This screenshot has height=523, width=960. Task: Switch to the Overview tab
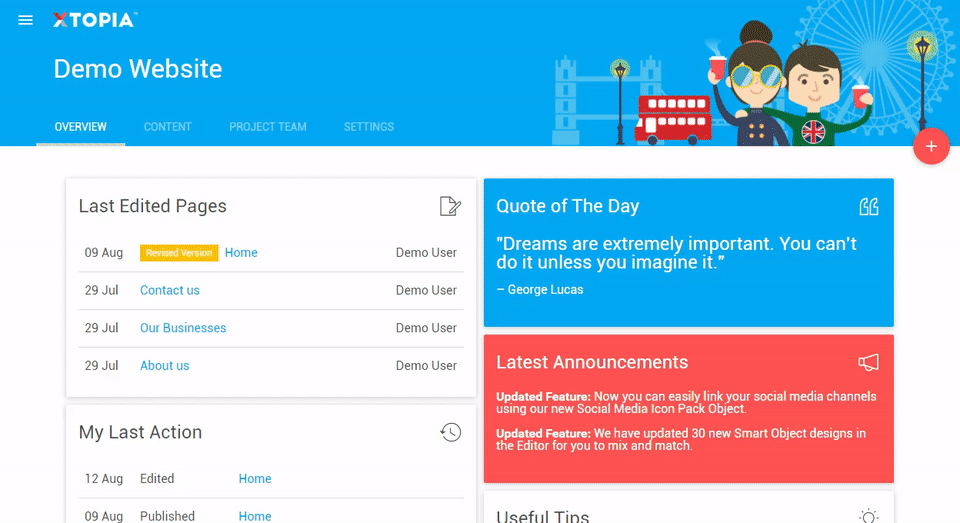click(81, 127)
